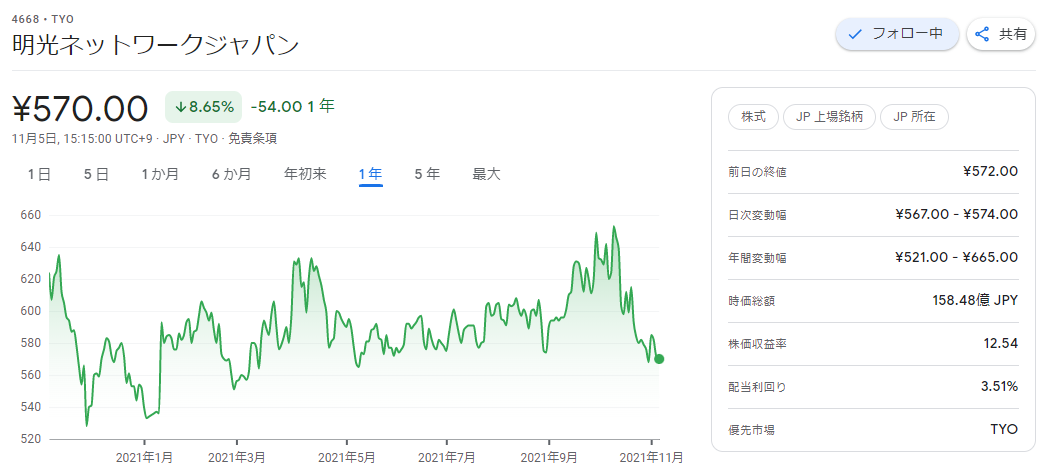
Task: Click the 2021年11月 axis label
Action: (x=651, y=458)
